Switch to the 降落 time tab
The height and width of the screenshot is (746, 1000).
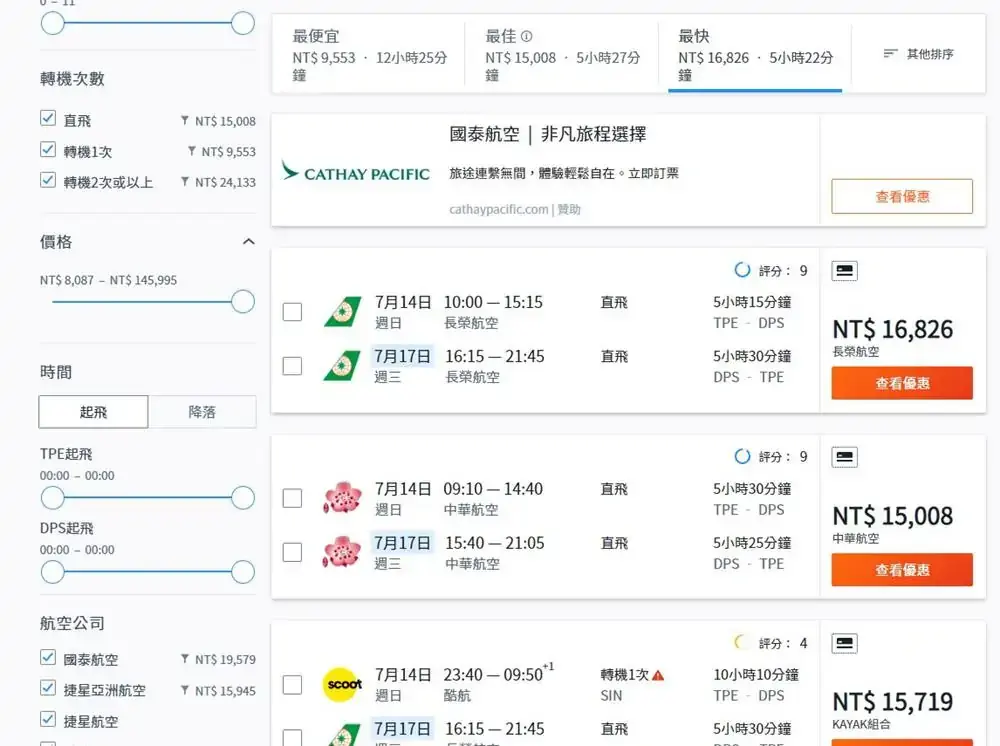click(202, 412)
